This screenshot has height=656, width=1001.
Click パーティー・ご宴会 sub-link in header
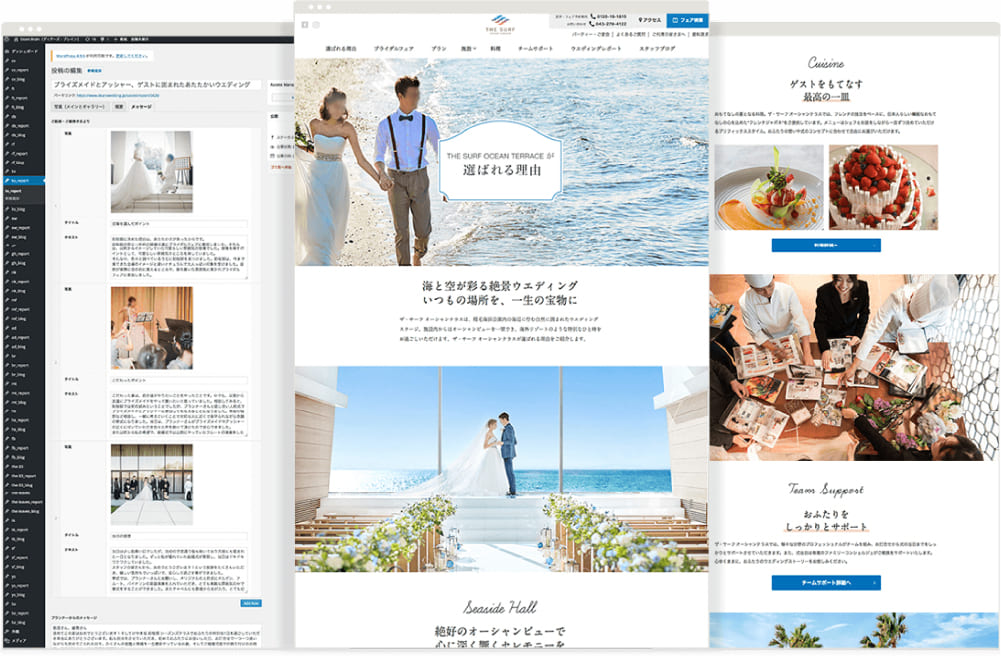click(591, 34)
